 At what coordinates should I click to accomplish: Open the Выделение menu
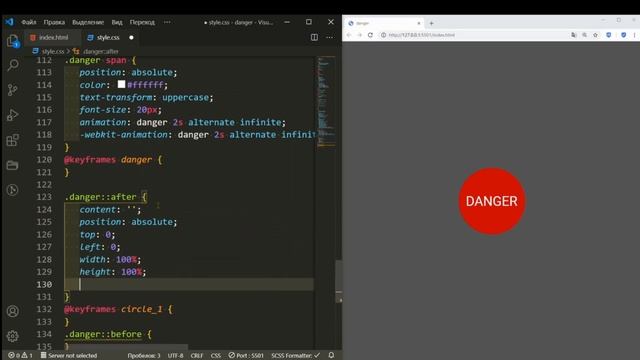click(x=88, y=22)
